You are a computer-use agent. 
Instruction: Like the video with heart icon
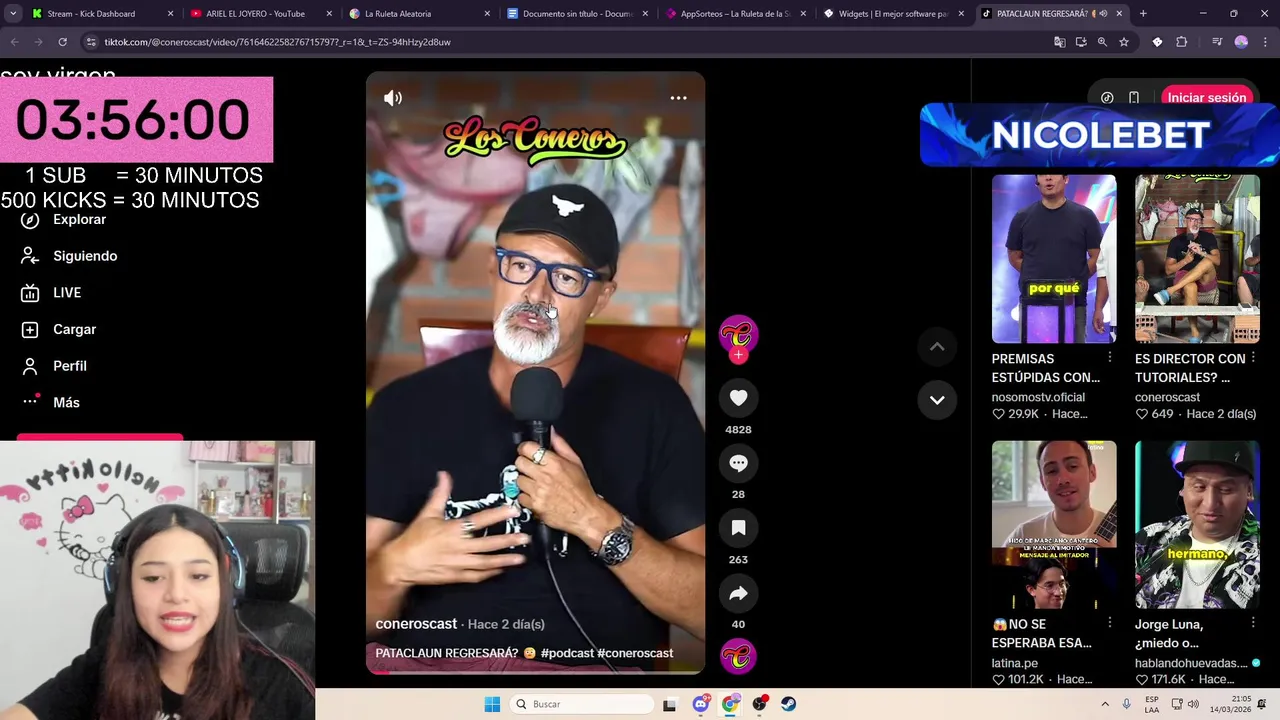tap(738, 398)
